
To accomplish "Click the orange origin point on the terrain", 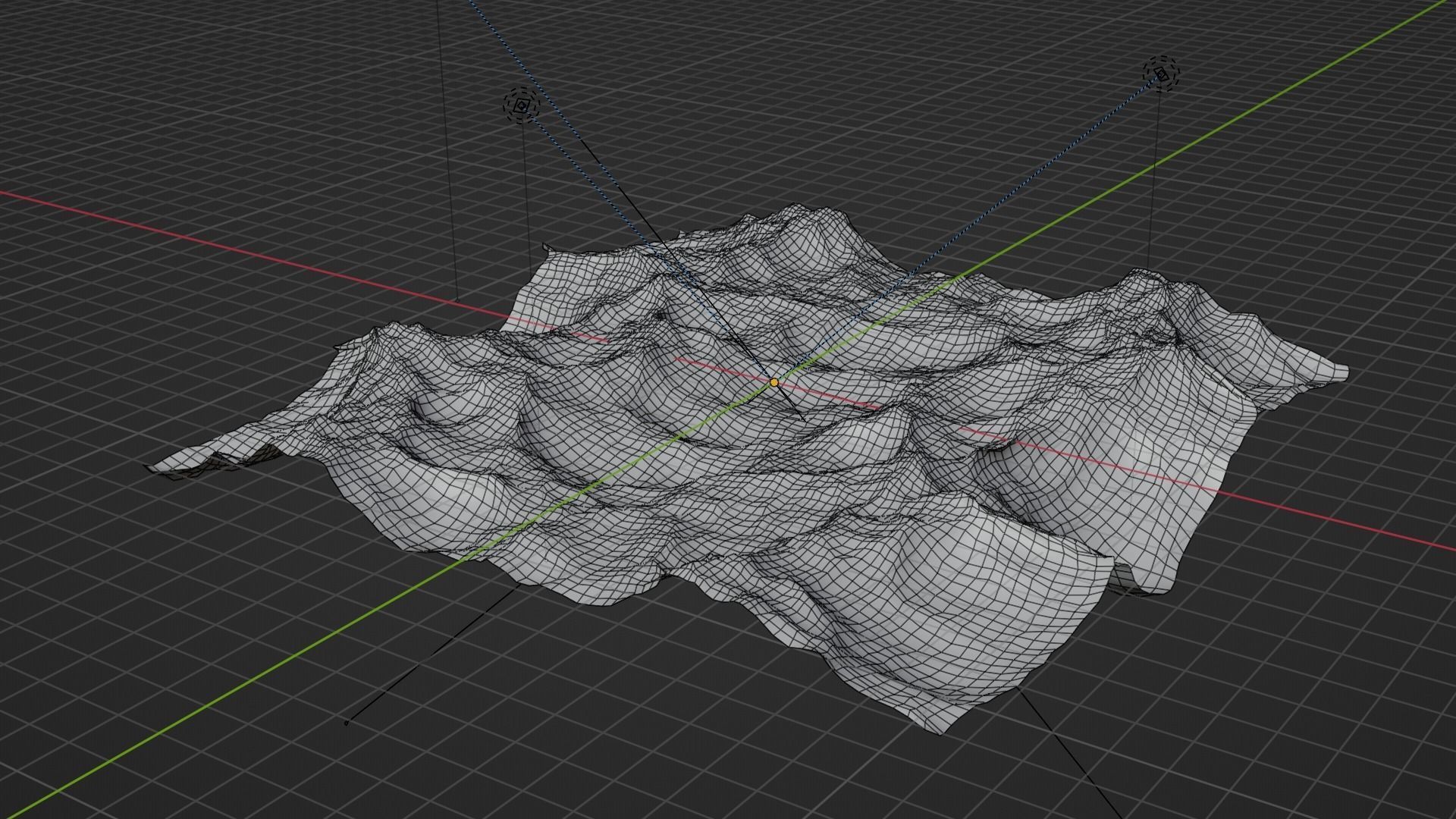I will click(774, 383).
